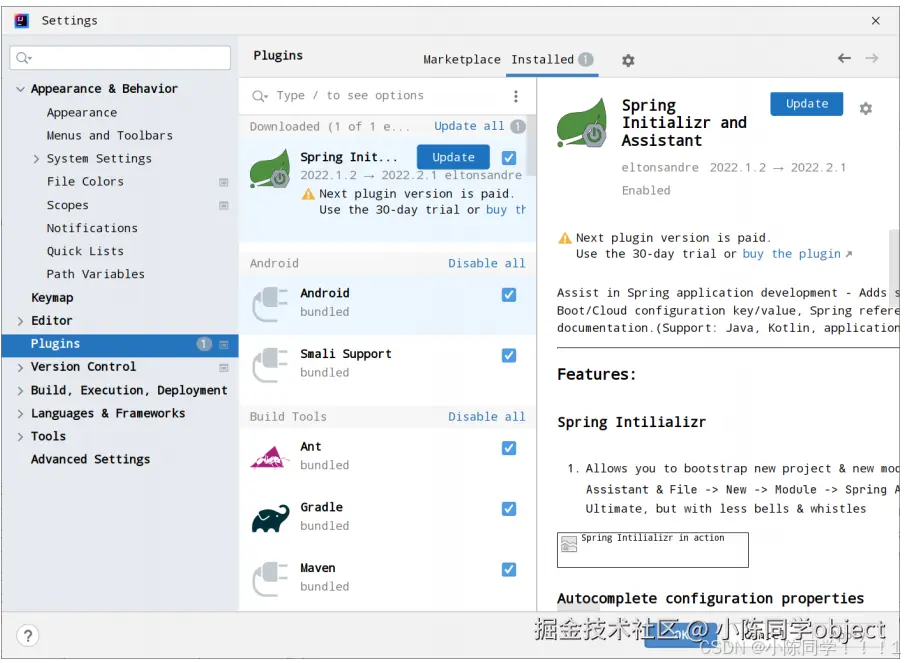This screenshot has width=905, height=663.
Task: Focus the plugin search field
Action: tap(381, 96)
